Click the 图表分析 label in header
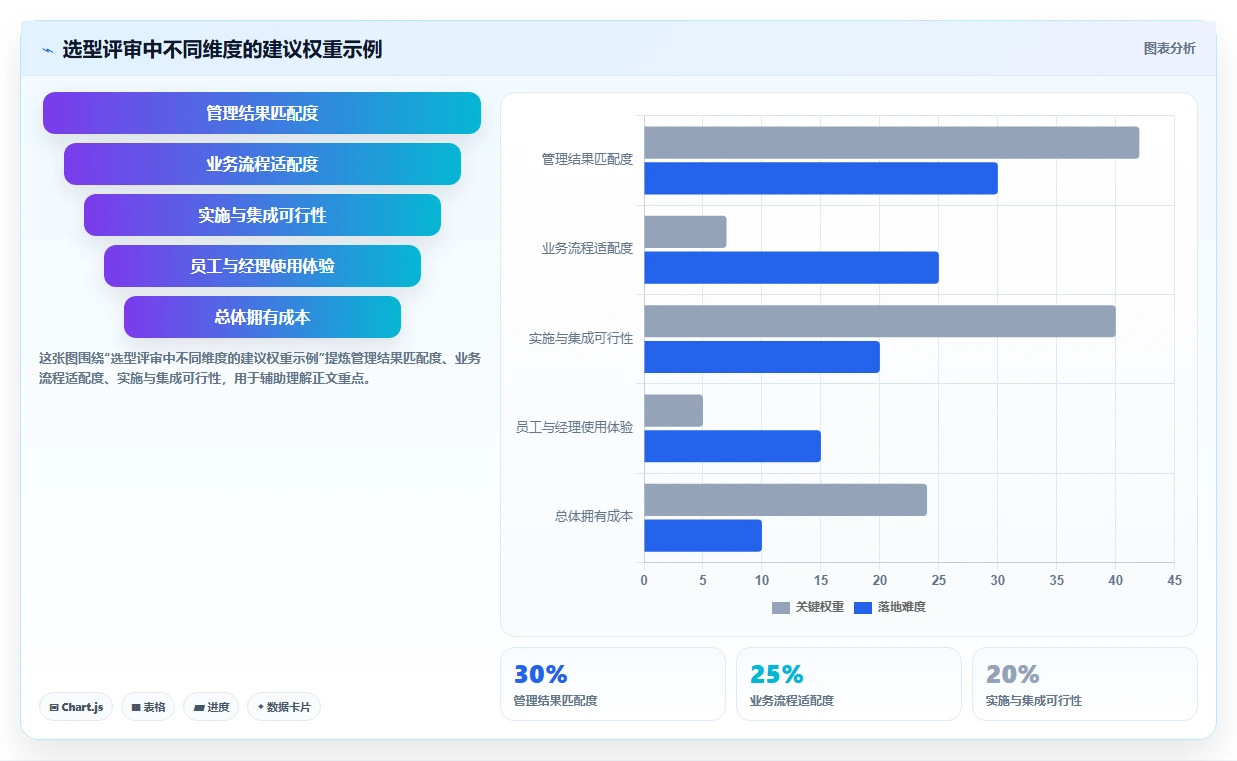 click(1169, 48)
